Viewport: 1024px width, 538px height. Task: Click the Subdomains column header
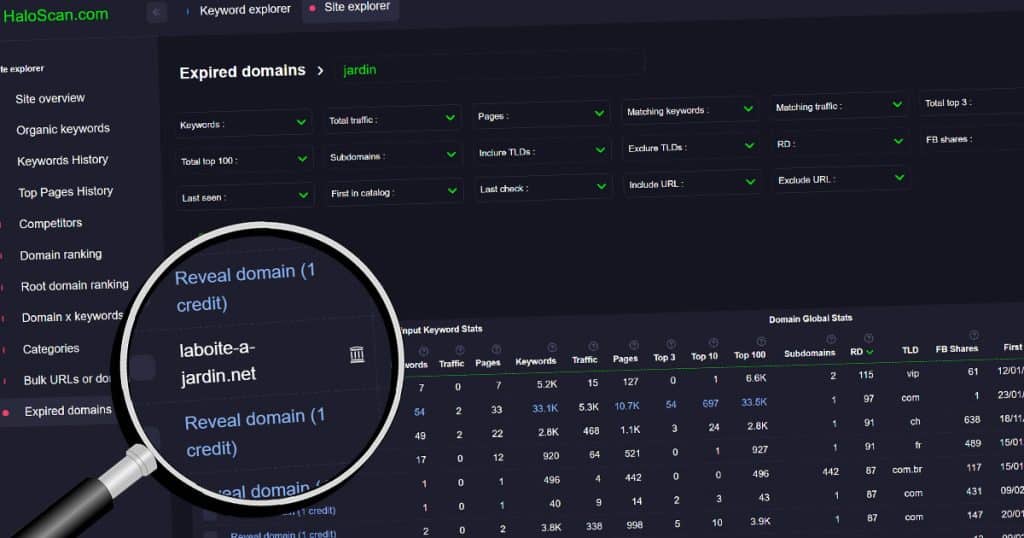[809, 353]
